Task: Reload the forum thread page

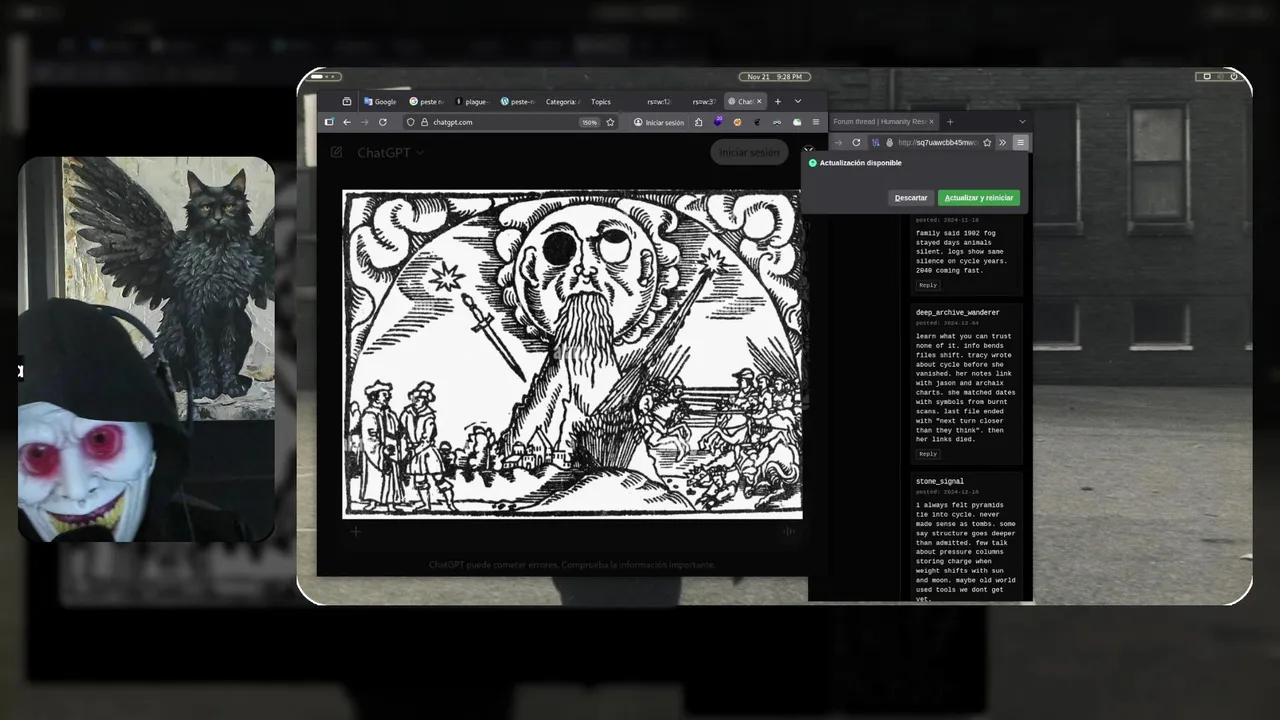Action: [856, 143]
